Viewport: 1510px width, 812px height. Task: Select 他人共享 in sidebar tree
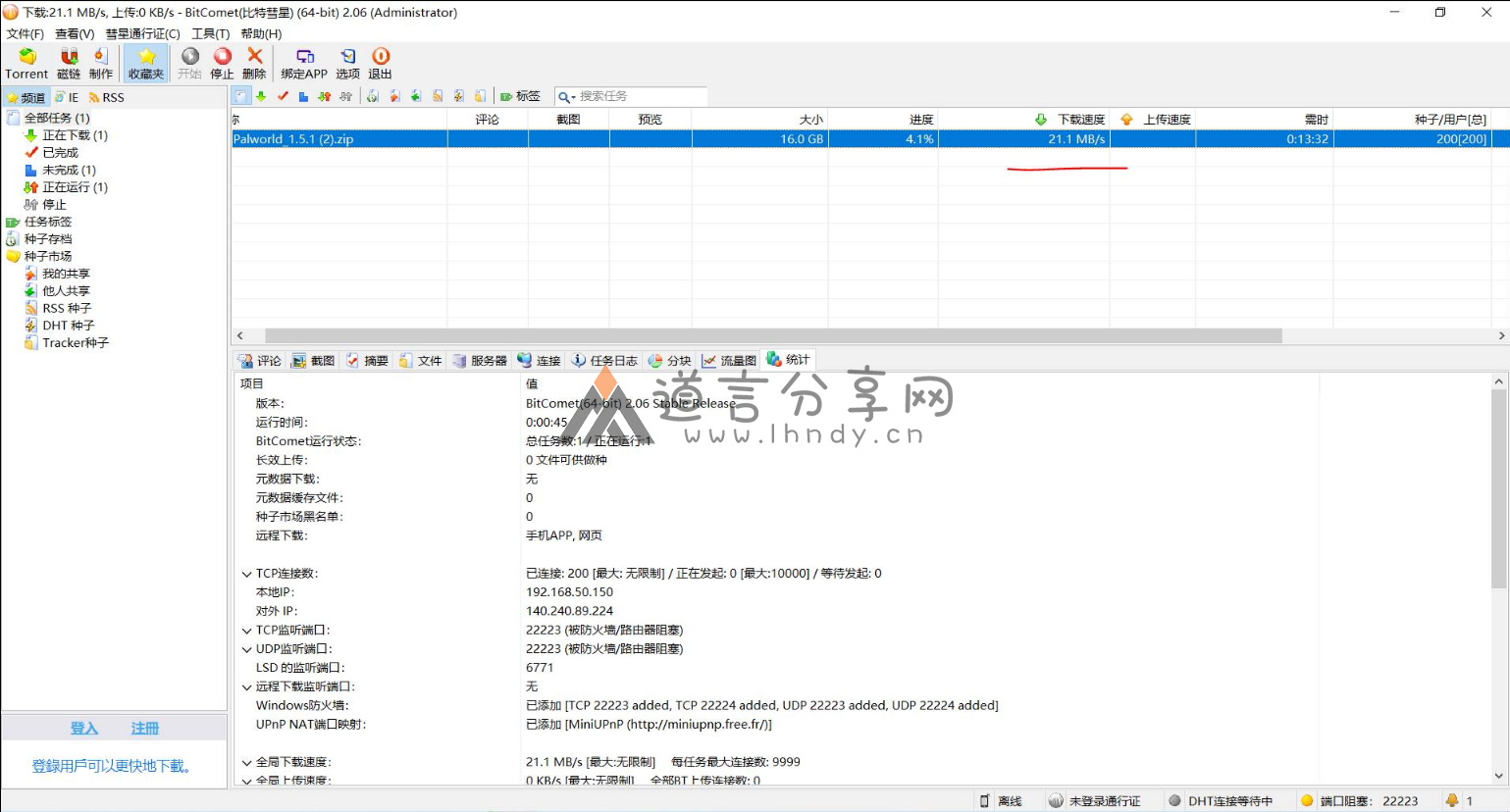tap(66, 291)
